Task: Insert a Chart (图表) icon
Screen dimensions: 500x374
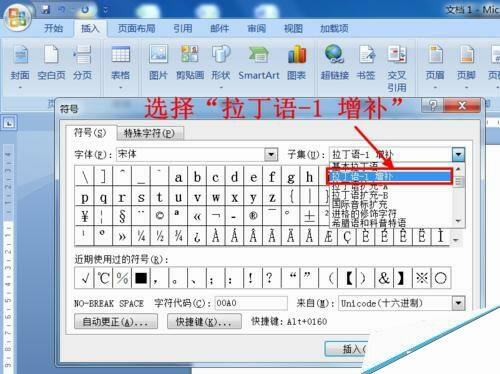Action: [x=297, y=54]
